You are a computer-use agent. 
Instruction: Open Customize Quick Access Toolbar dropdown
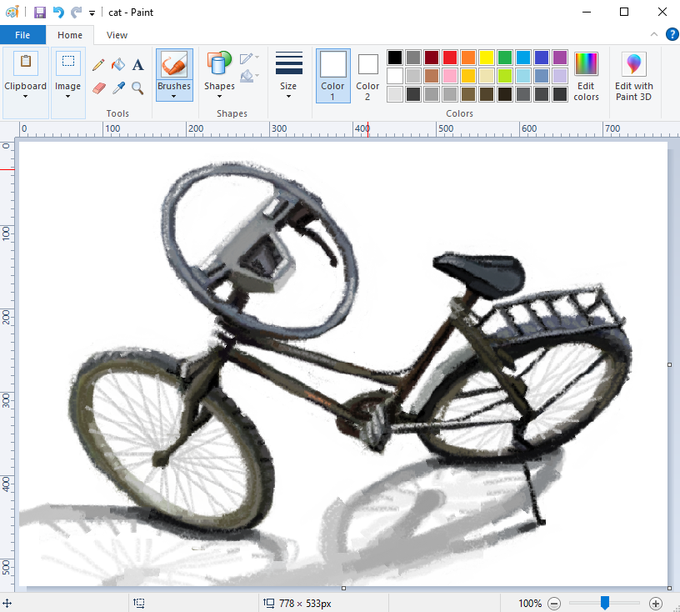[92, 13]
